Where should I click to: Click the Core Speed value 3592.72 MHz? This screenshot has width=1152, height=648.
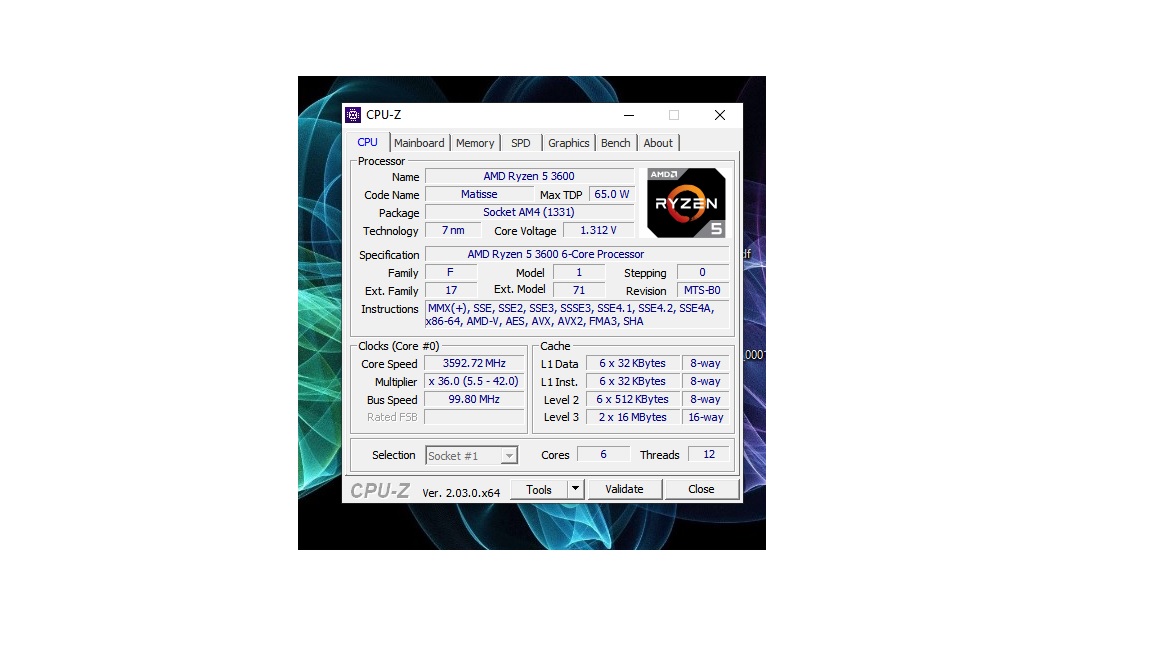click(474, 364)
